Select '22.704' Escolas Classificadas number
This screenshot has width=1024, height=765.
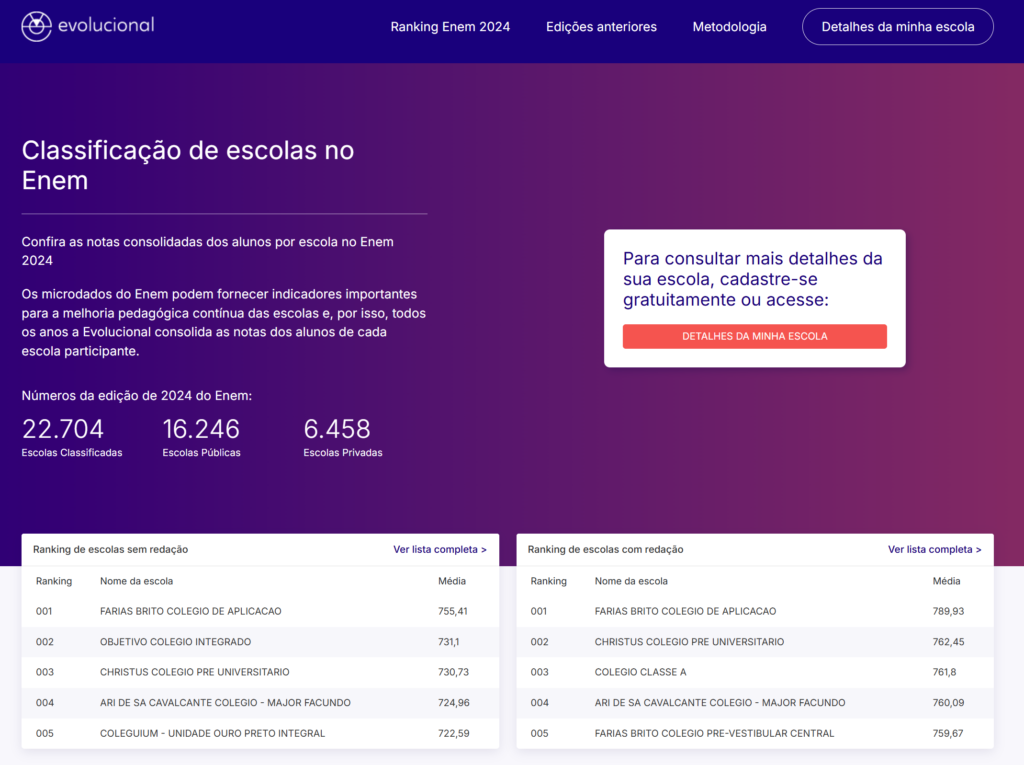click(63, 429)
